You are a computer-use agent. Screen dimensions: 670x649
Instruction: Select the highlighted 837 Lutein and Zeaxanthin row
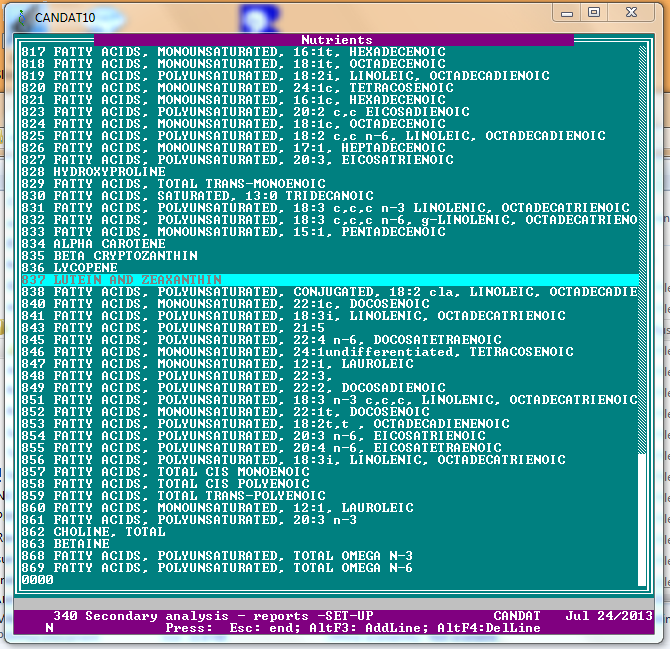tap(121, 280)
